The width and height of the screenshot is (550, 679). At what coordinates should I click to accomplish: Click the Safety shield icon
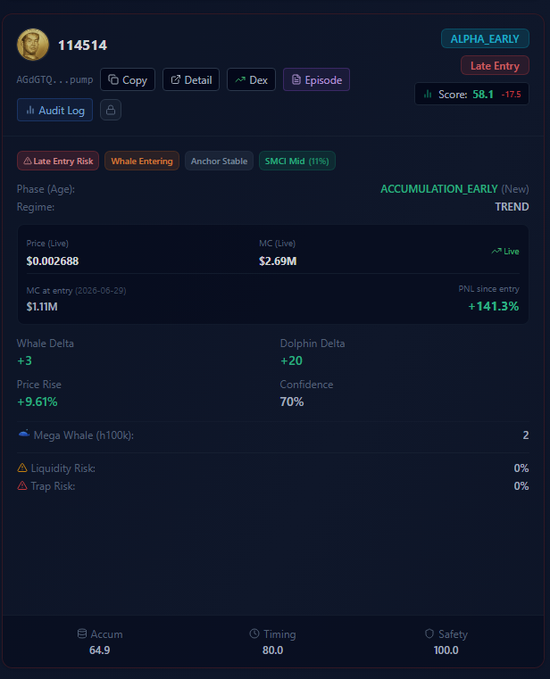429,634
